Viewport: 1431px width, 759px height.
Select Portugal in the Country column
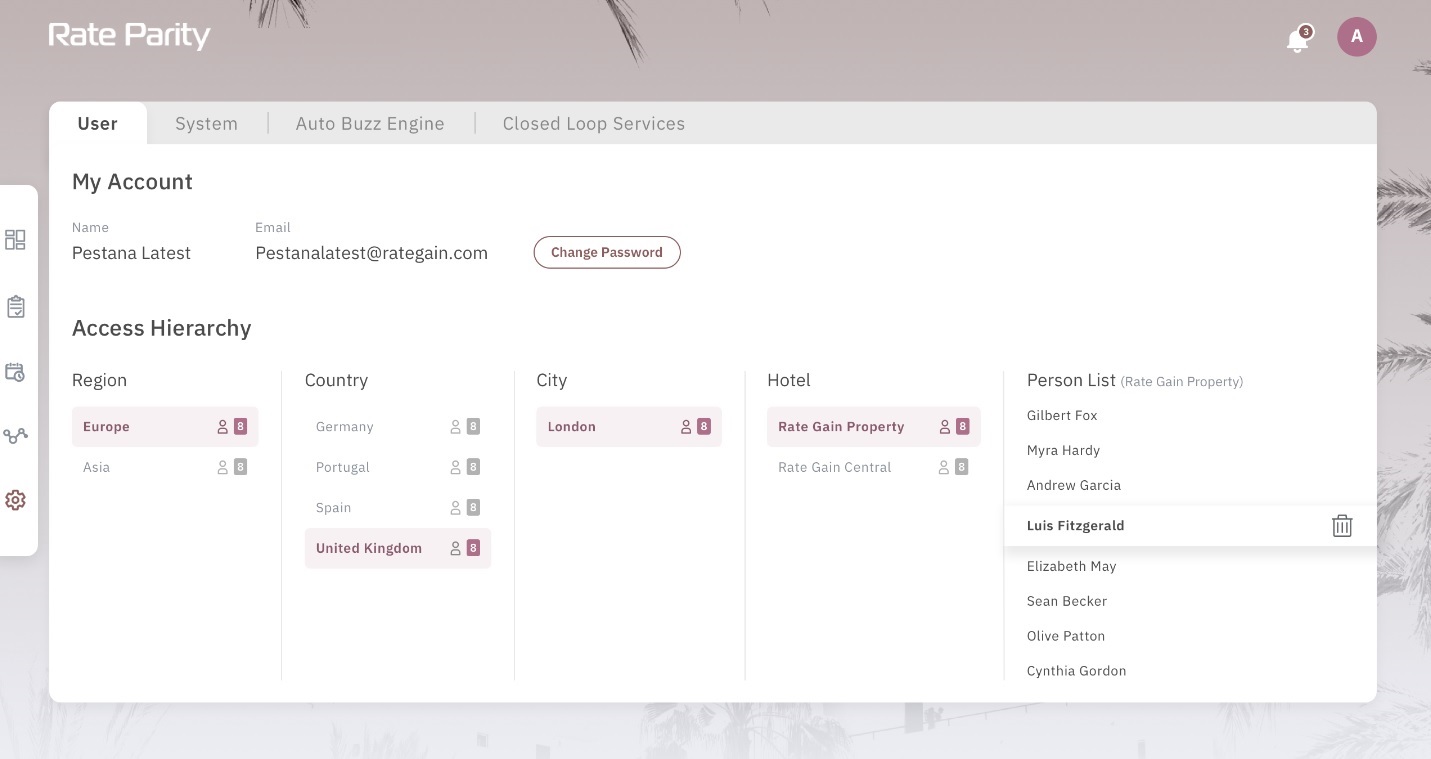[343, 467]
